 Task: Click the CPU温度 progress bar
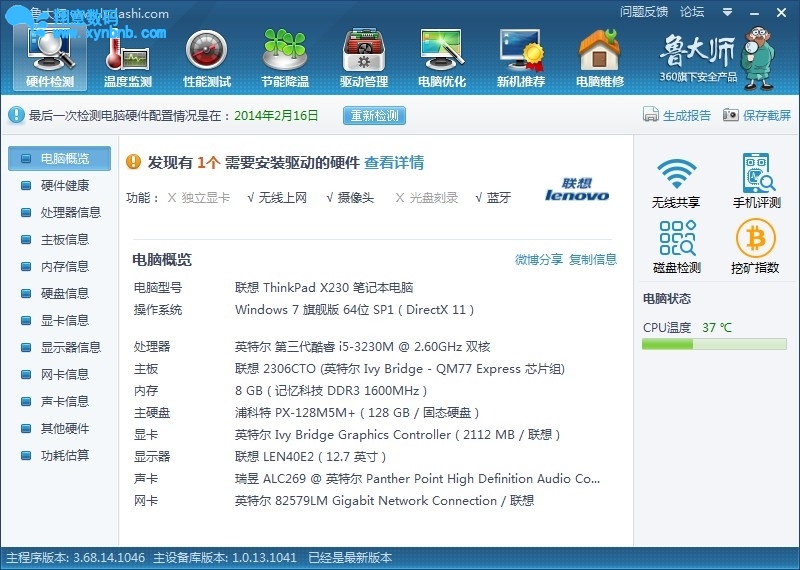tap(714, 344)
